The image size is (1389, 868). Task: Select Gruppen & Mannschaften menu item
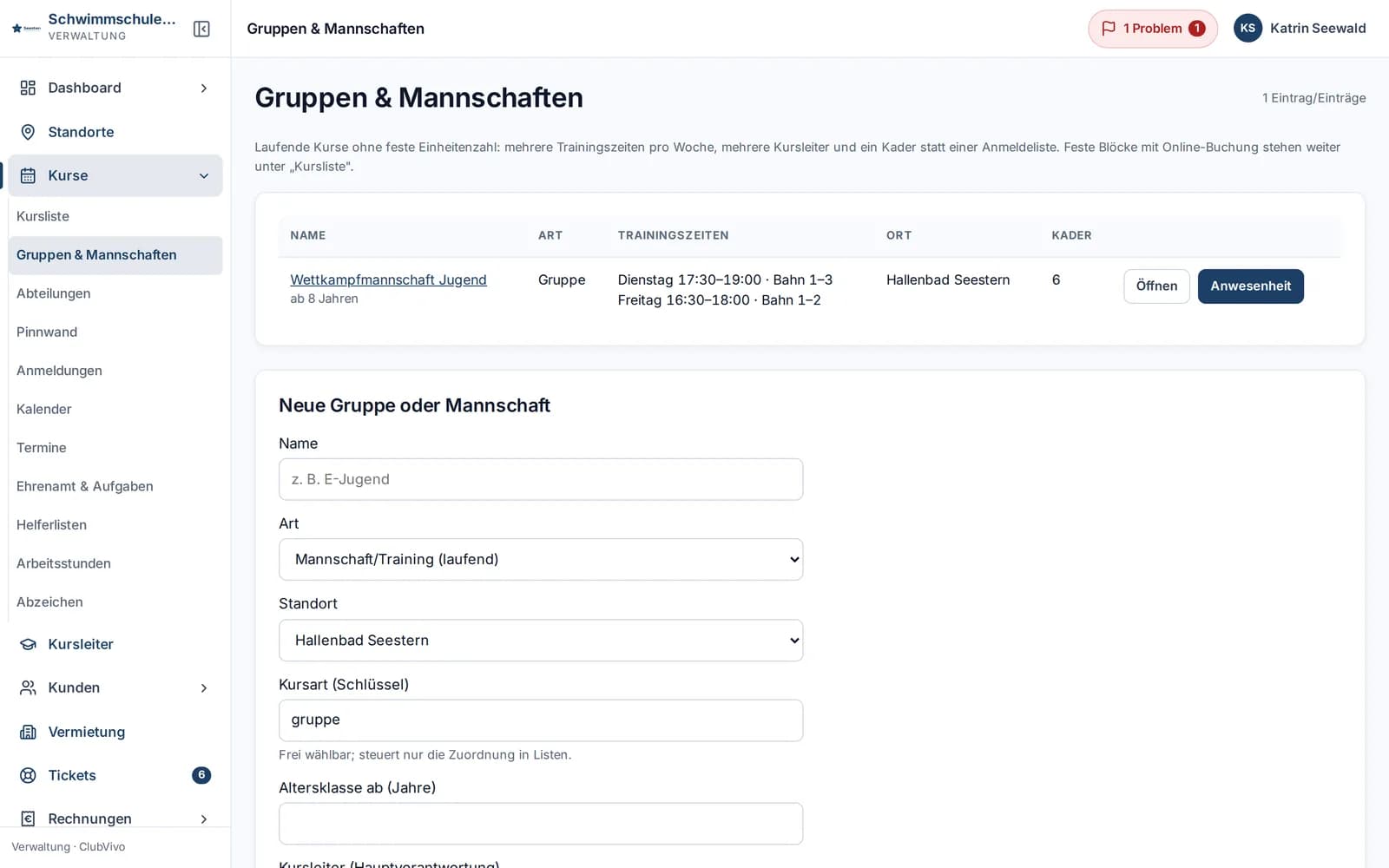115,255
